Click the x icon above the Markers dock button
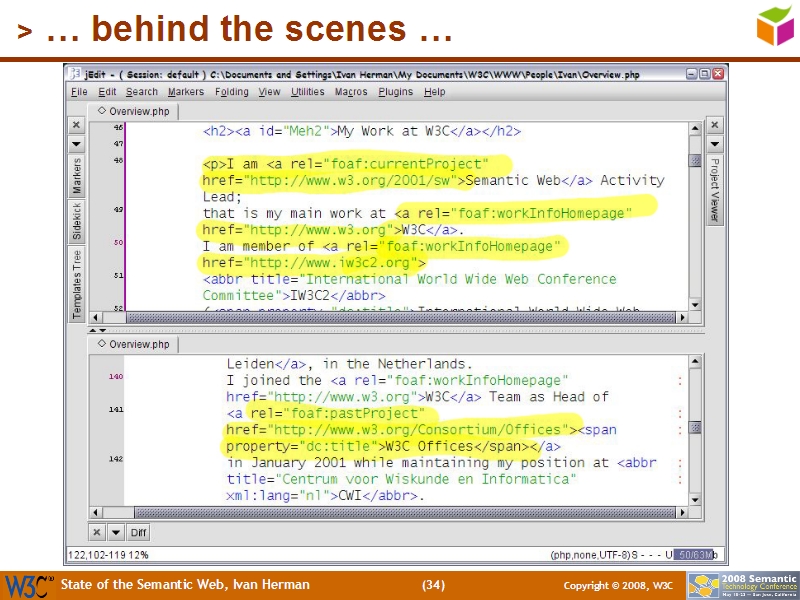 point(77,125)
